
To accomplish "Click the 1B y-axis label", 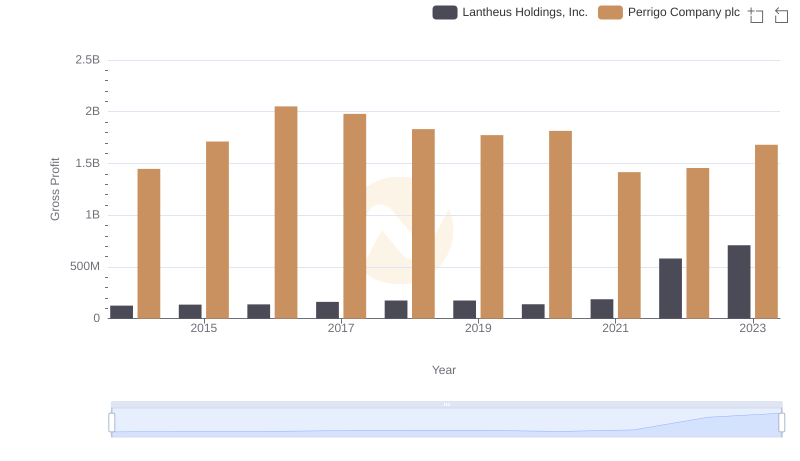I will point(92,215).
